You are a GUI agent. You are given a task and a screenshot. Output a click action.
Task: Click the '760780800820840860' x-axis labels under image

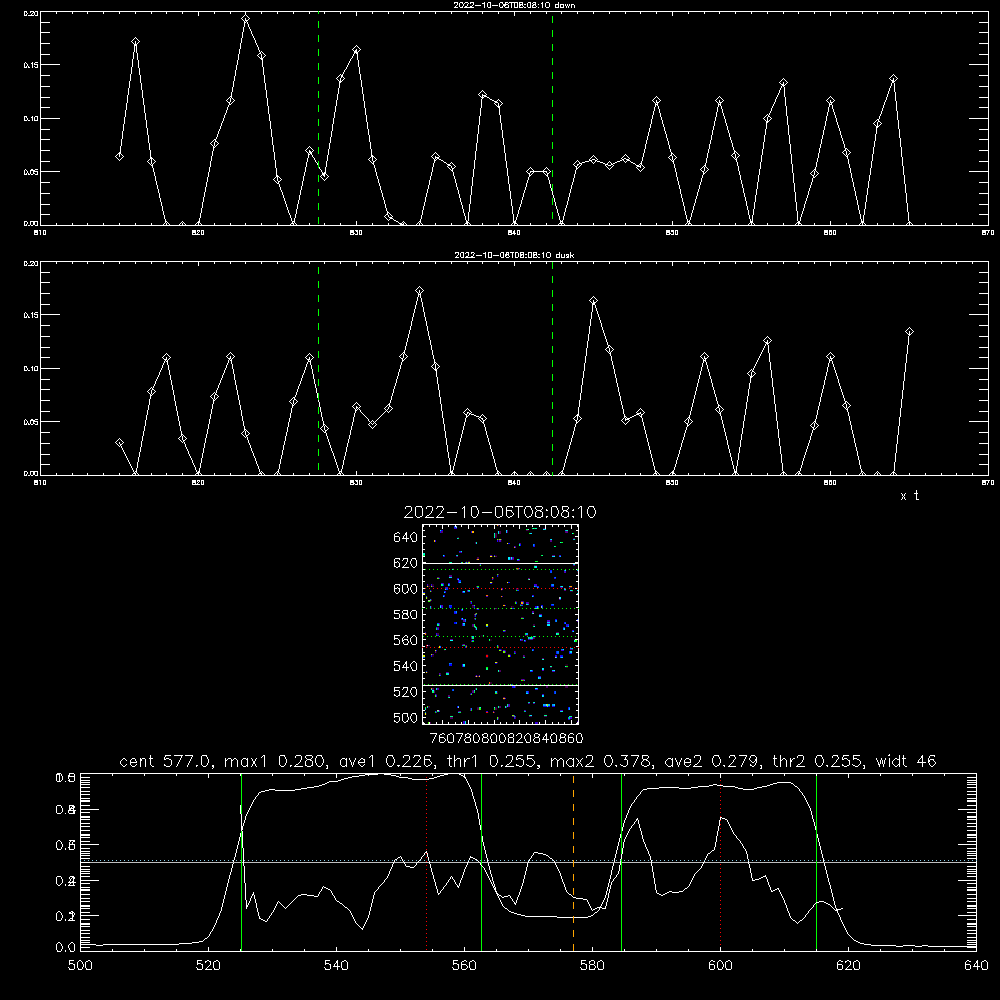click(x=507, y=738)
